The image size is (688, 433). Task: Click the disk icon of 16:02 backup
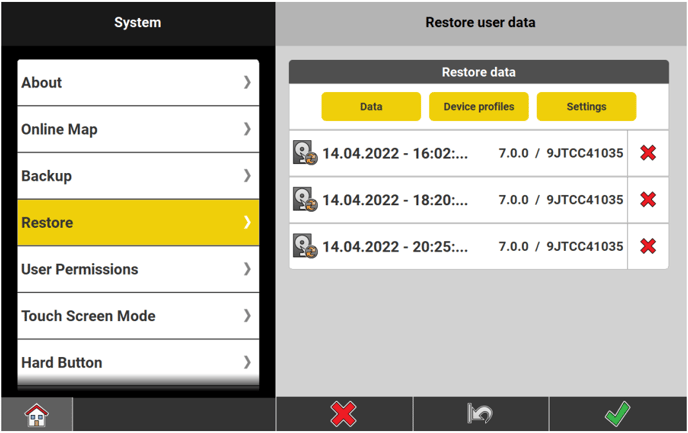coord(305,153)
